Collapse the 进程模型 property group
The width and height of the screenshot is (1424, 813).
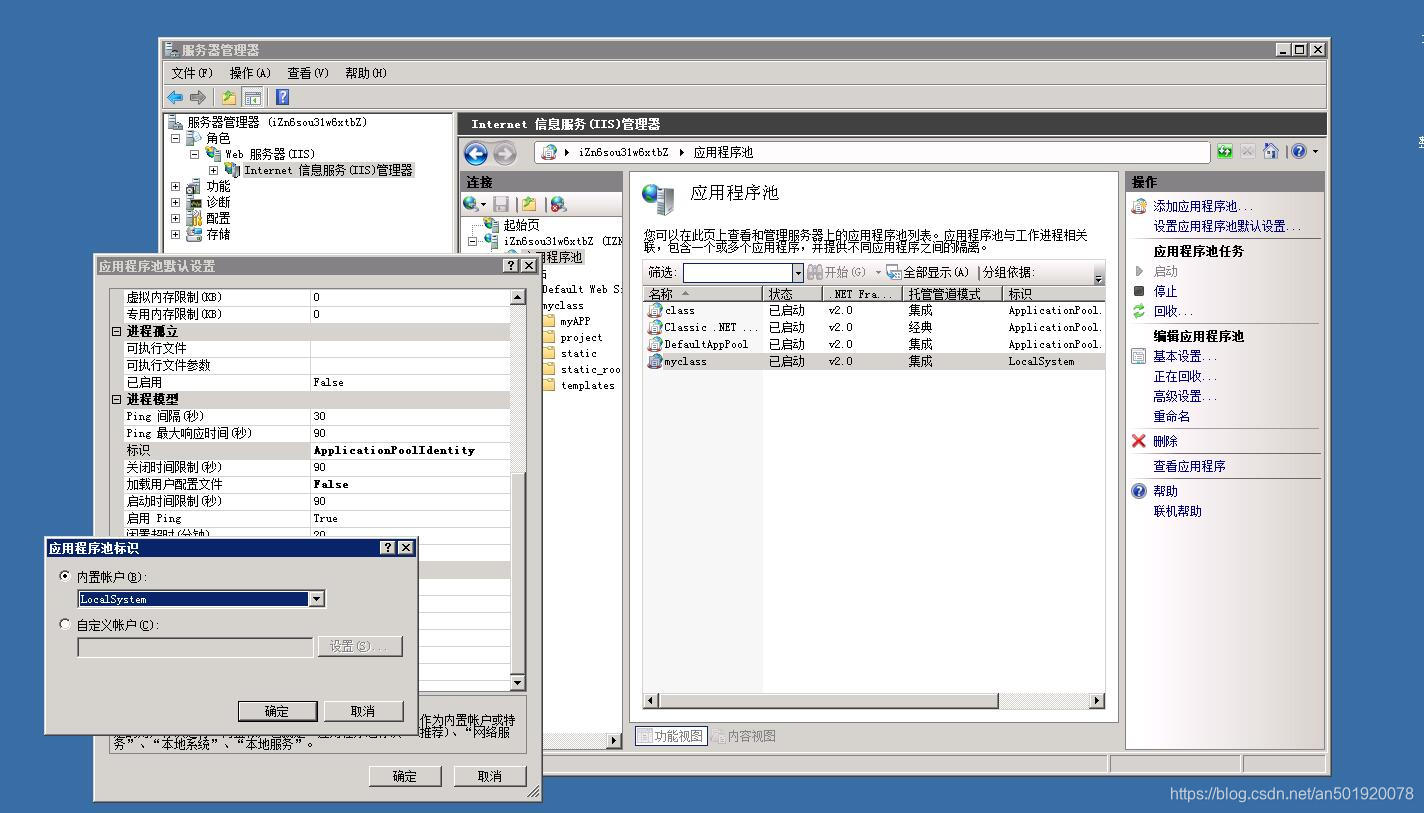coord(116,399)
